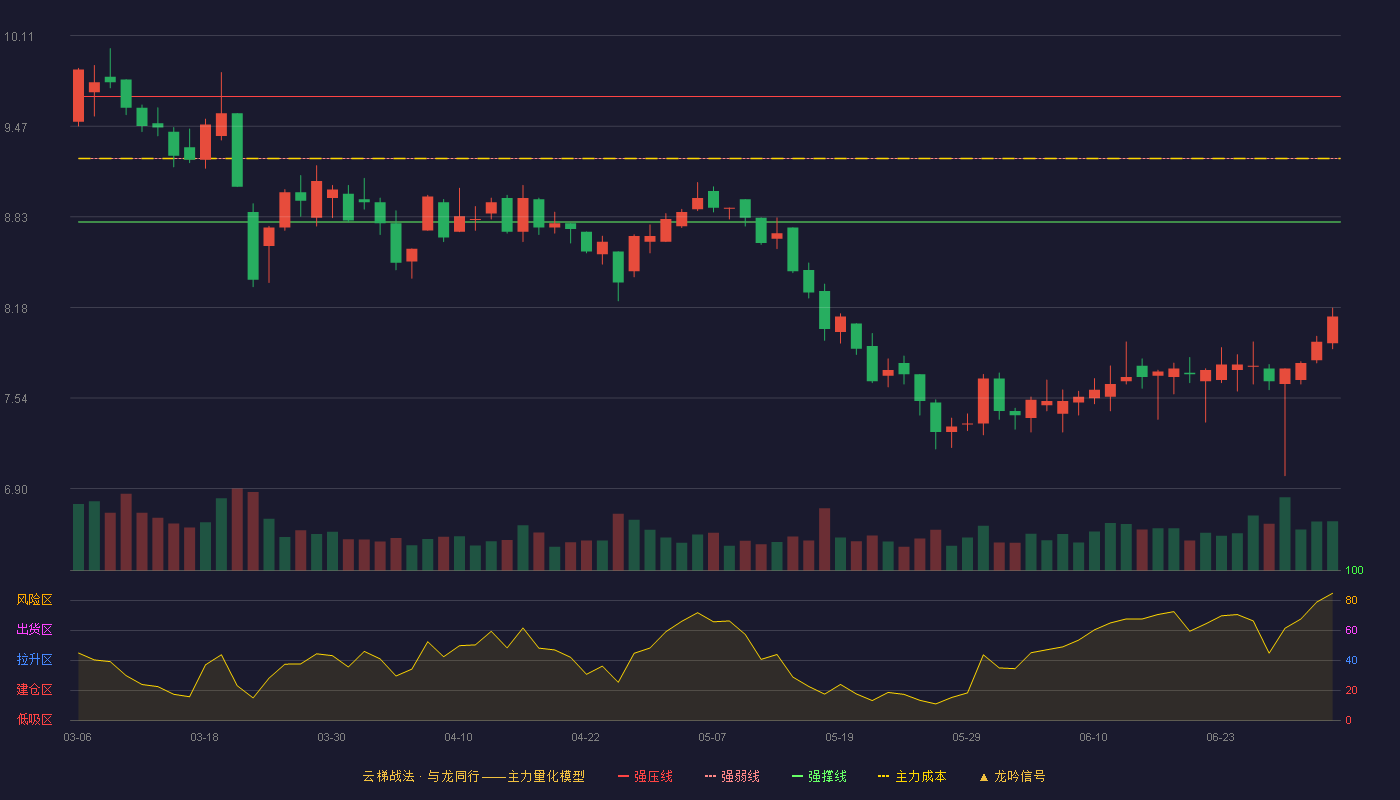This screenshot has height=800, width=1400.
Task: Click the green strong-support horizontal line
Action: [709, 222]
